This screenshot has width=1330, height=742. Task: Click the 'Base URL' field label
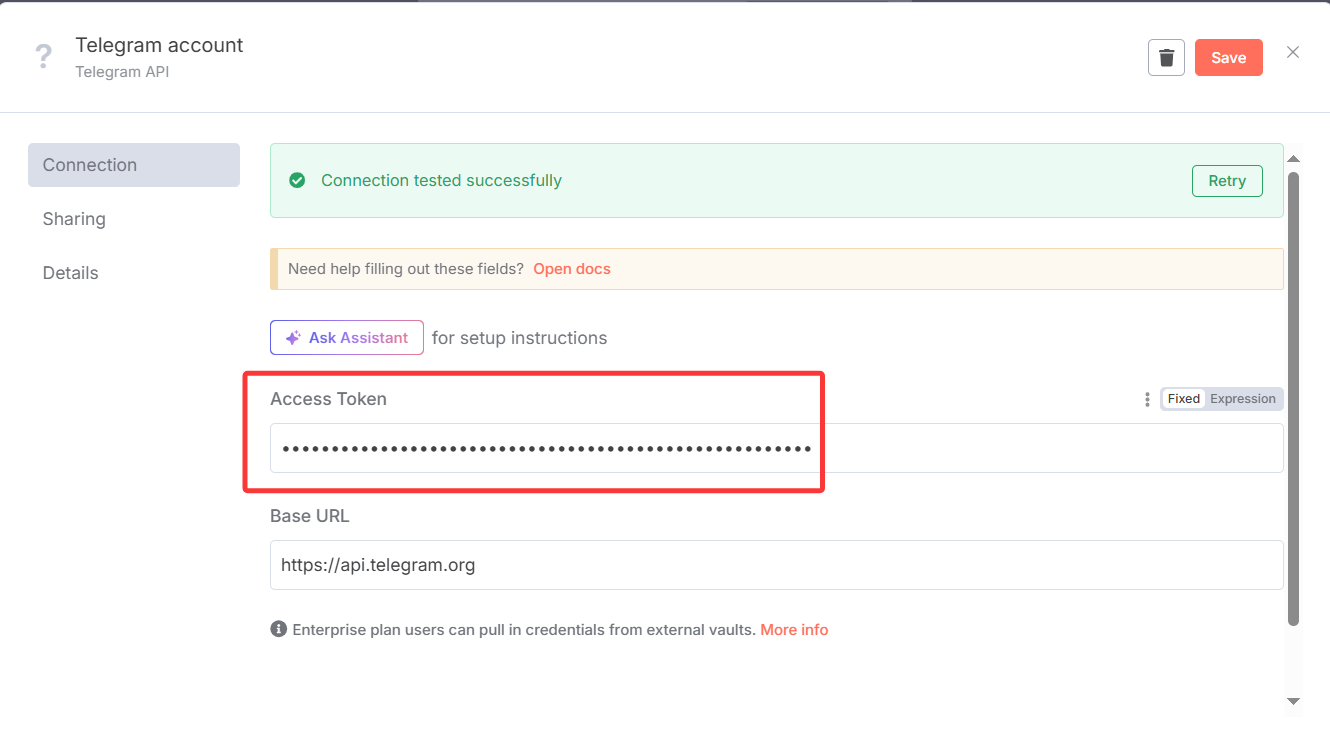[x=310, y=516]
